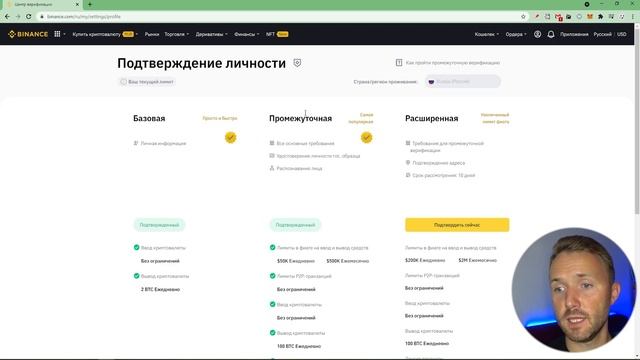Click Подтвержденный badge under Промежуточная
Image resolution: width=640 pixels, height=360 pixels.
[295, 225]
